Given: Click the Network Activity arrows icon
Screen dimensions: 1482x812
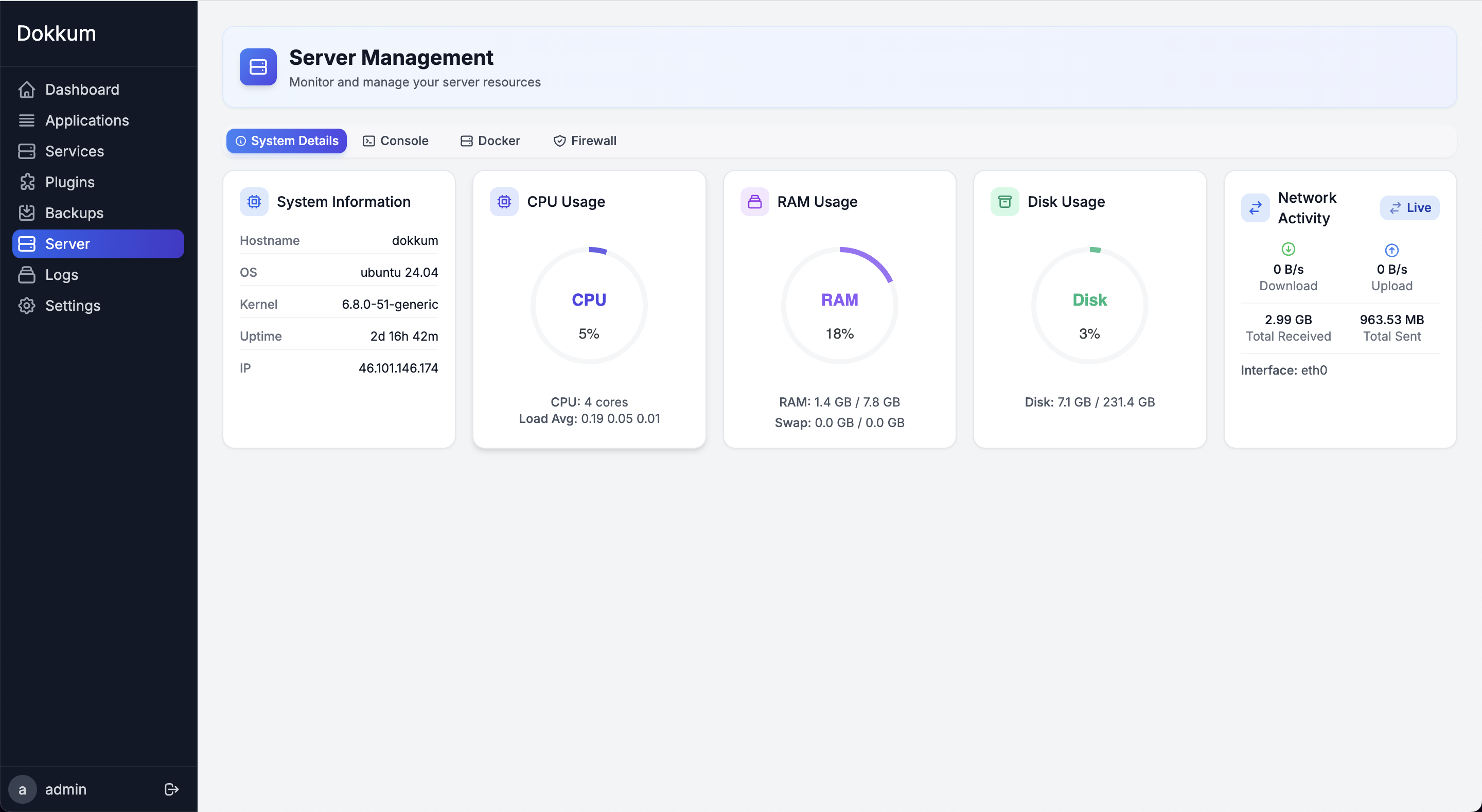Looking at the screenshot, I should pyautogui.click(x=1255, y=208).
